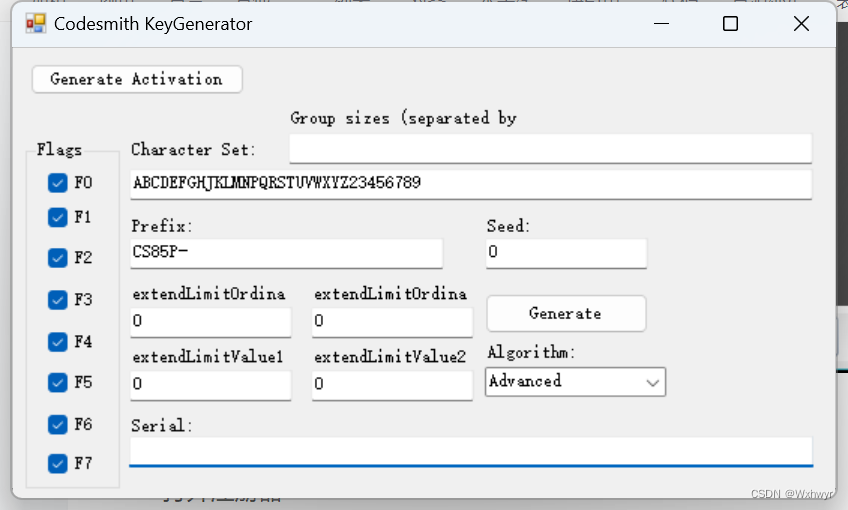Maximize the Codesmith KeyGenerator window
This screenshot has width=848, height=510.
730,24
